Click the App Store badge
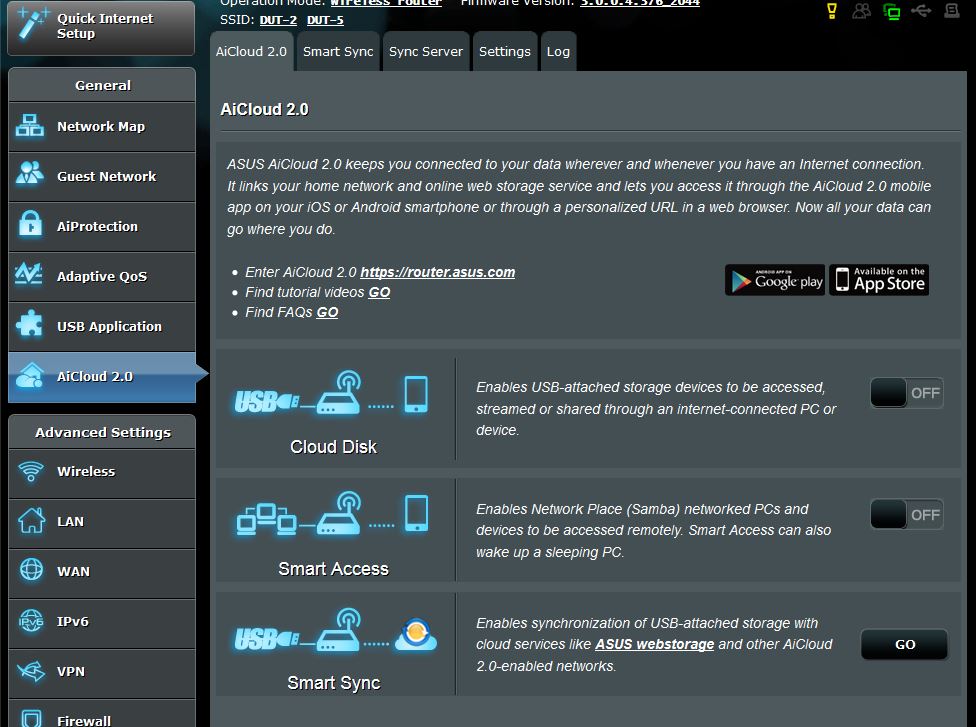This screenshot has width=976, height=727. pyautogui.click(x=879, y=280)
